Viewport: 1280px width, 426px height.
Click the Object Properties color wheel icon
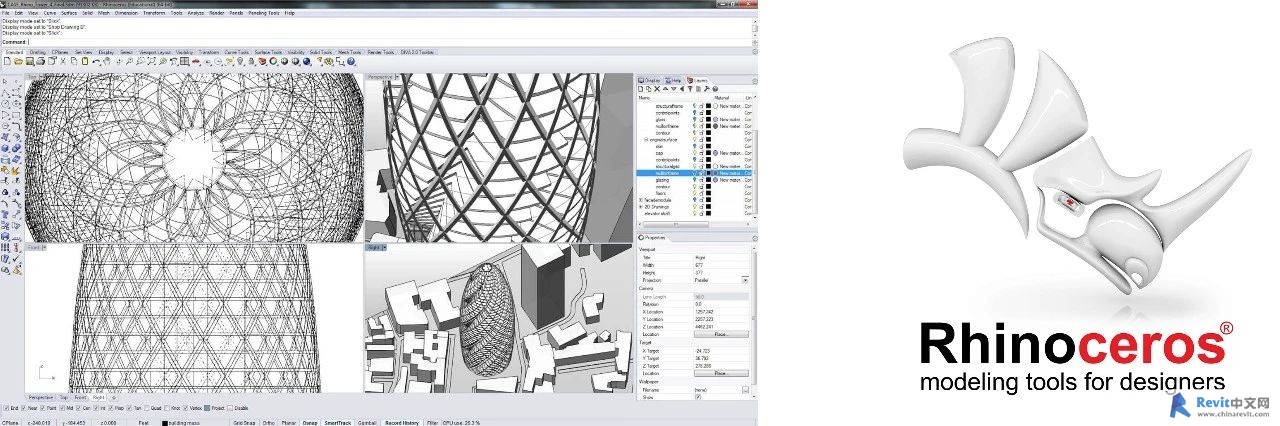[273, 61]
